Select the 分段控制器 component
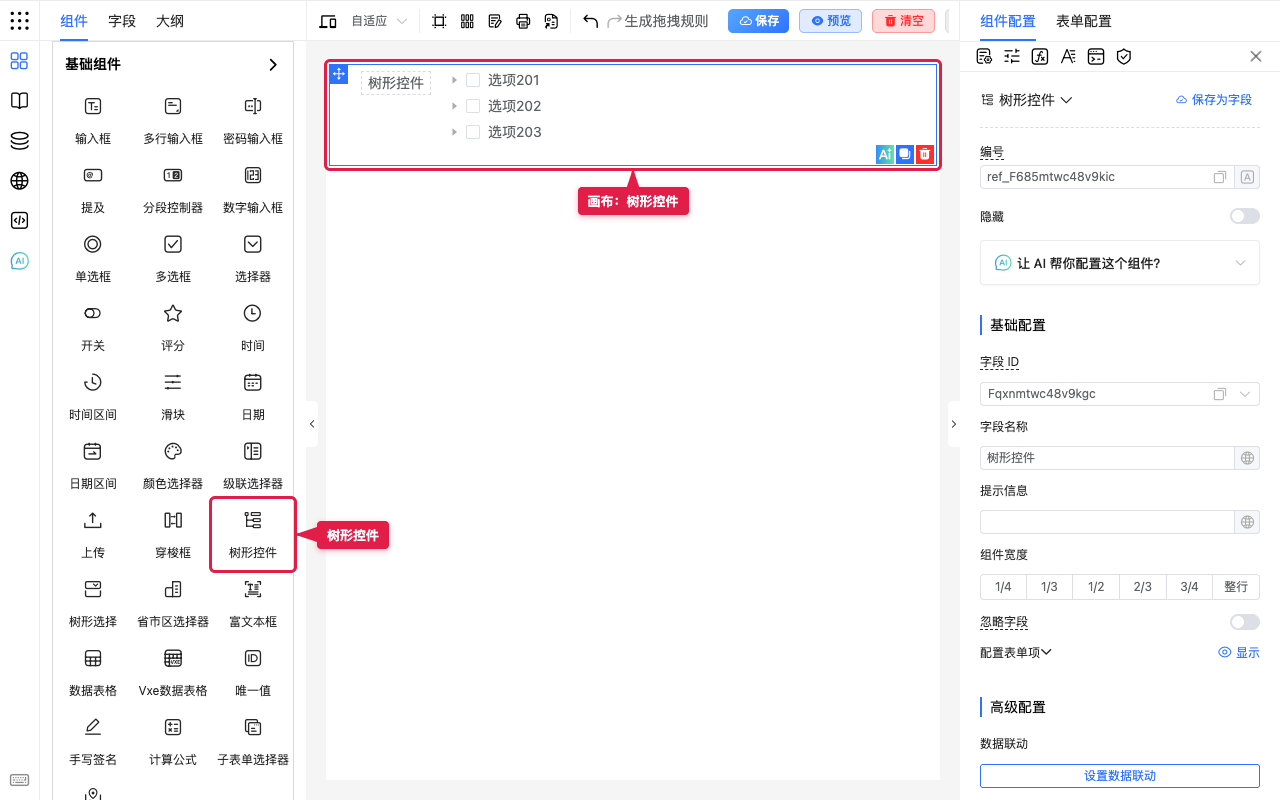Image resolution: width=1280 pixels, height=800 pixels. (x=173, y=189)
